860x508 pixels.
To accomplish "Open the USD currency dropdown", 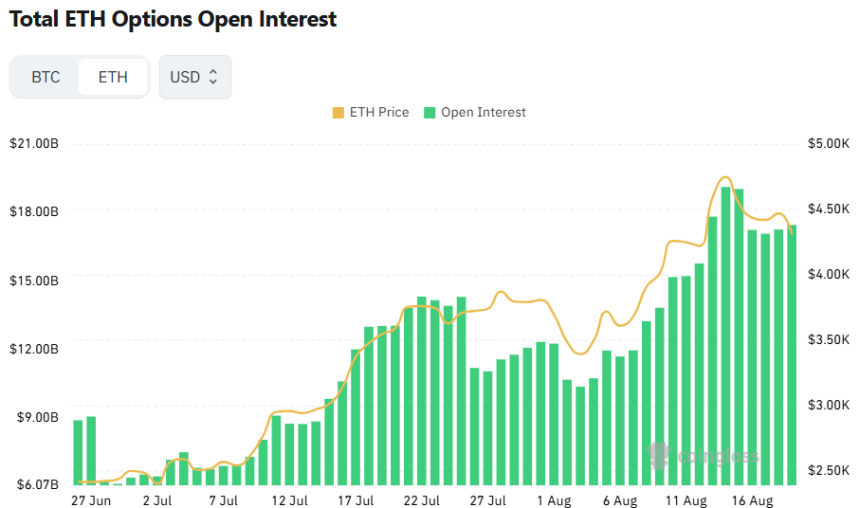I will tap(194, 77).
